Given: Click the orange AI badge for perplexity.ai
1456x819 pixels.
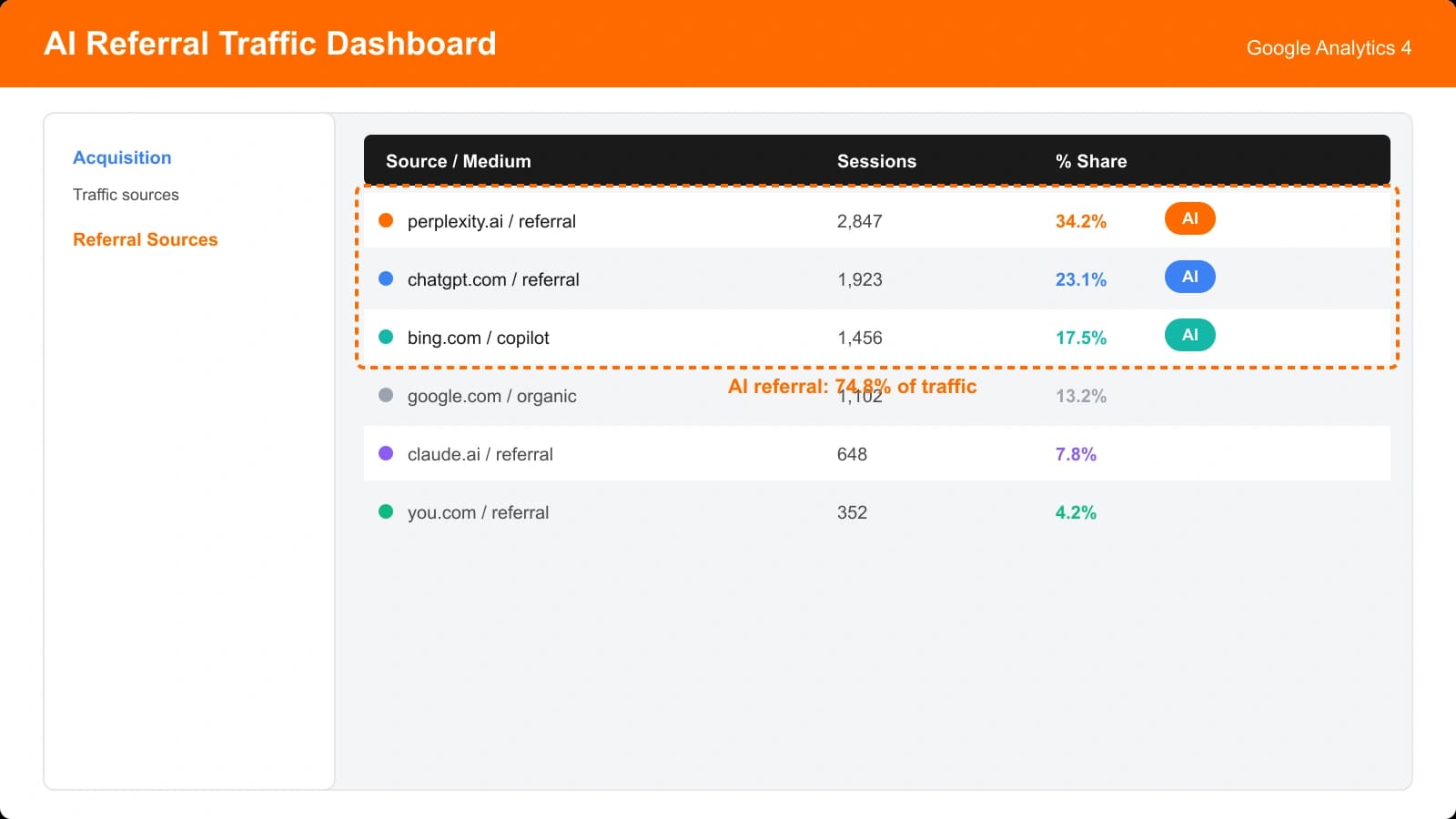Looking at the screenshot, I should click(1189, 218).
